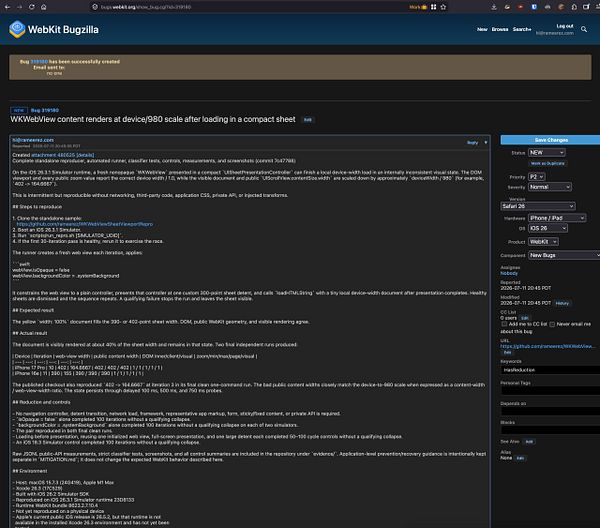
Task: Open the Severity dropdown showing Normal
Action: tap(550, 187)
